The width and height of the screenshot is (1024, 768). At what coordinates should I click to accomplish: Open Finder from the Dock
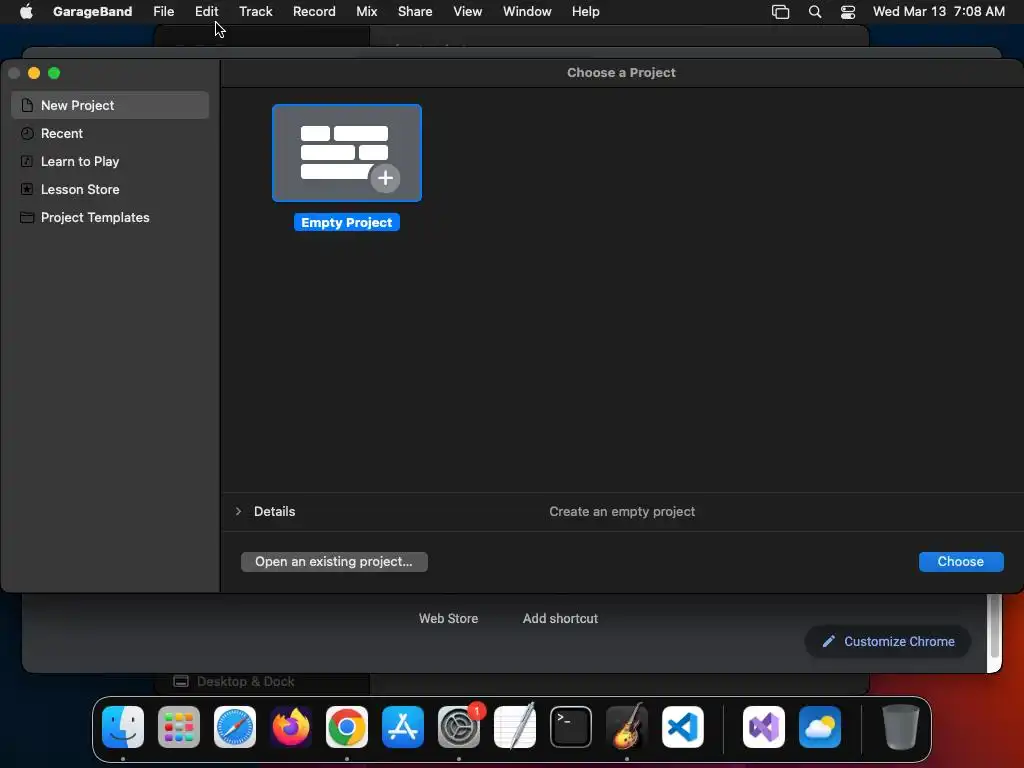coord(123,727)
